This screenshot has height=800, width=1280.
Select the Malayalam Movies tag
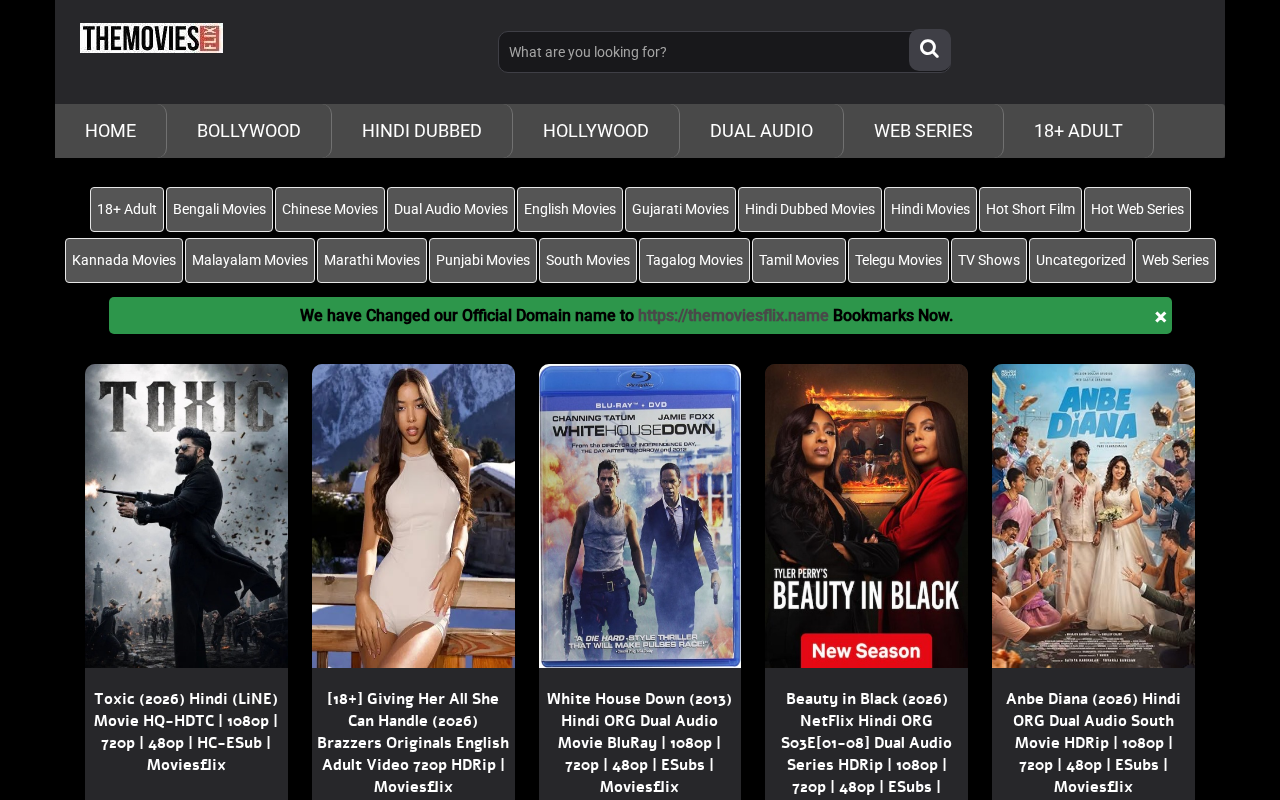pyautogui.click(x=250, y=260)
